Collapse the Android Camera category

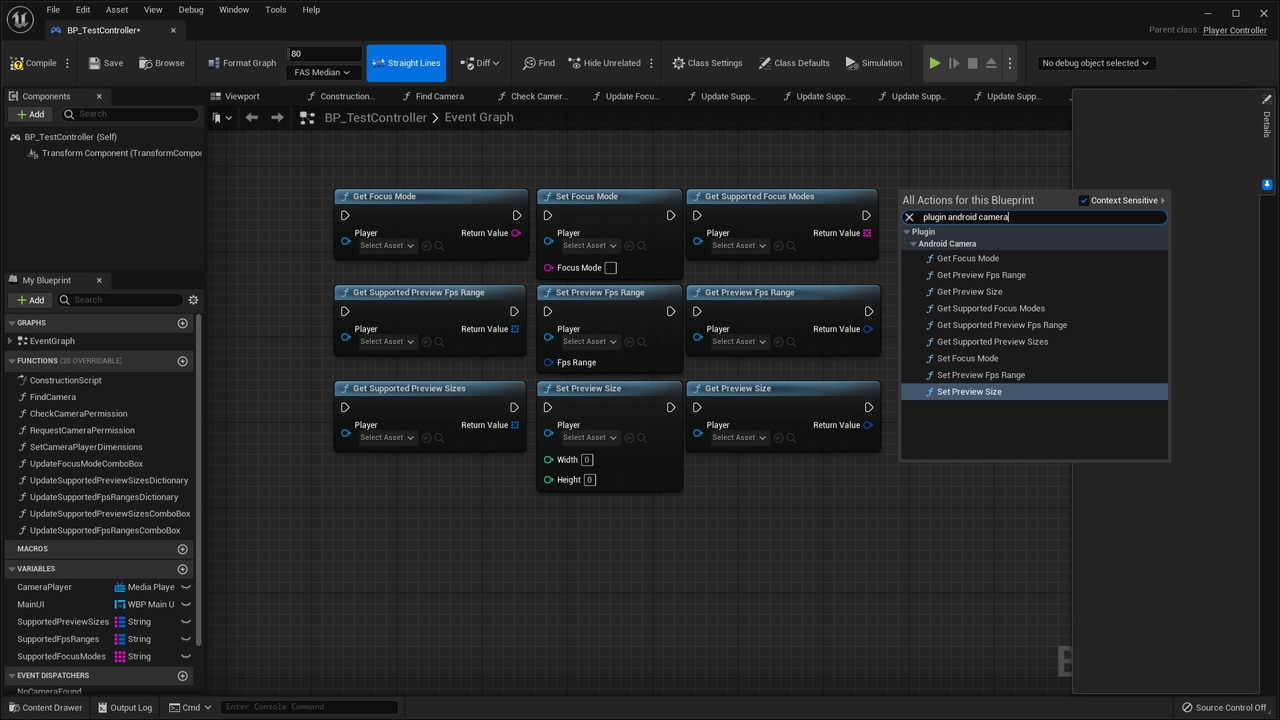click(913, 244)
